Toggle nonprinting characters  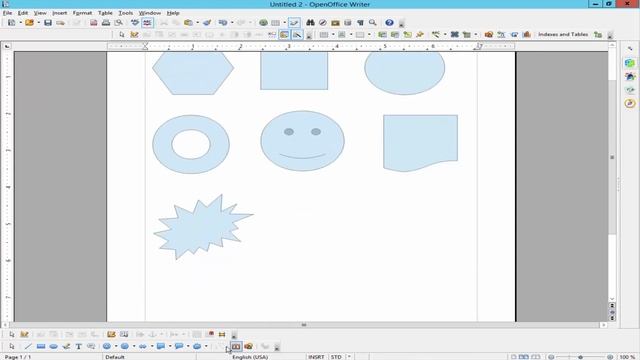click(360, 23)
